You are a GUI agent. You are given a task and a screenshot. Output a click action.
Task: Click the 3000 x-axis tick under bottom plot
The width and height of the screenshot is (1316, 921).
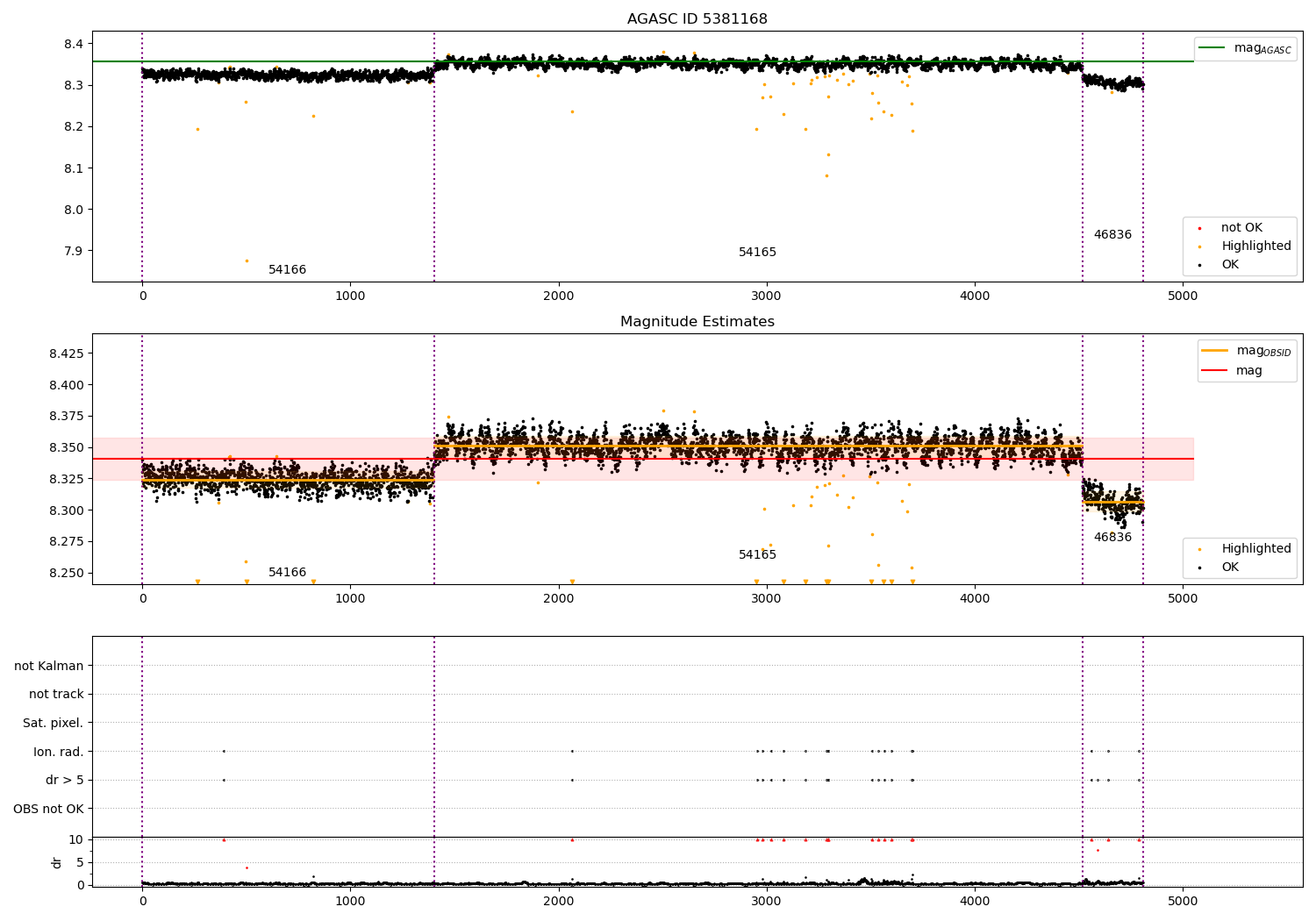767,901
